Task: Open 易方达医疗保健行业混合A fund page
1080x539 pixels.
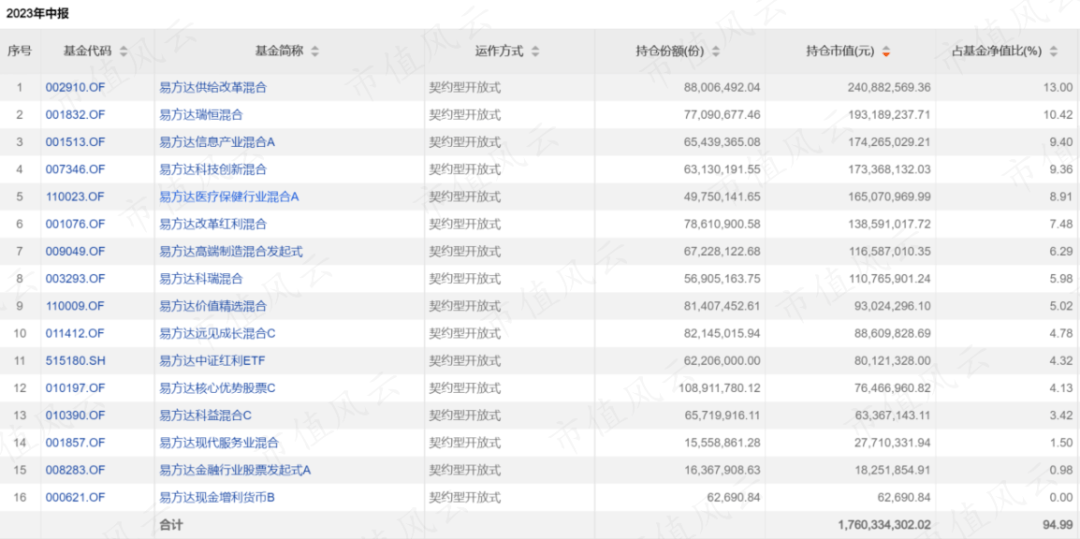Action: click(229, 197)
